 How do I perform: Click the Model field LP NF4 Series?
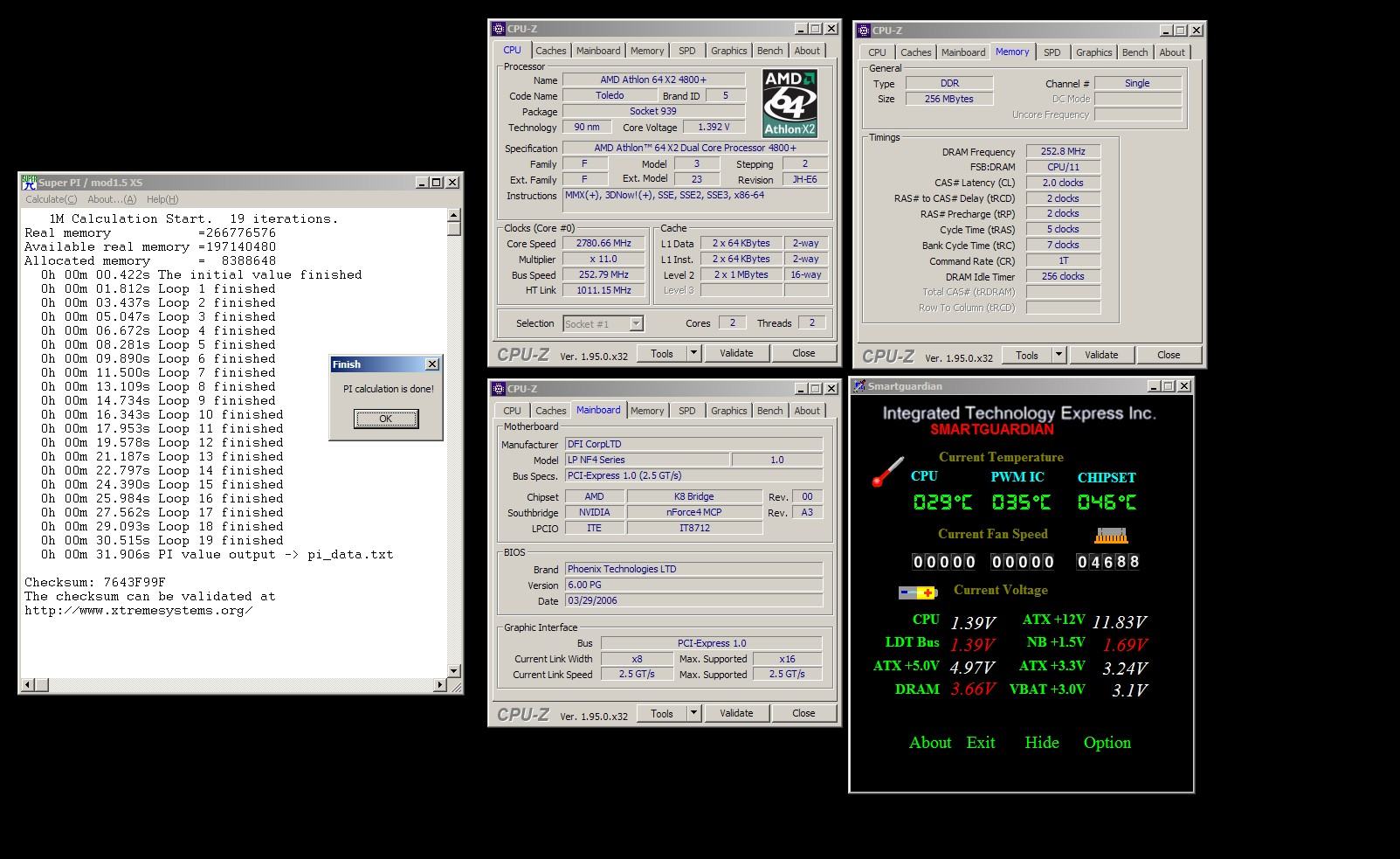pyautogui.click(x=646, y=460)
